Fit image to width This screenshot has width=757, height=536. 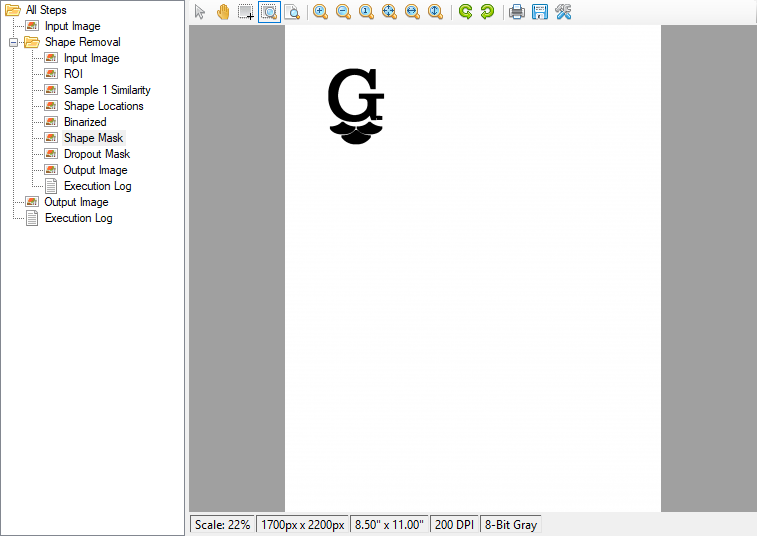pyautogui.click(x=412, y=12)
